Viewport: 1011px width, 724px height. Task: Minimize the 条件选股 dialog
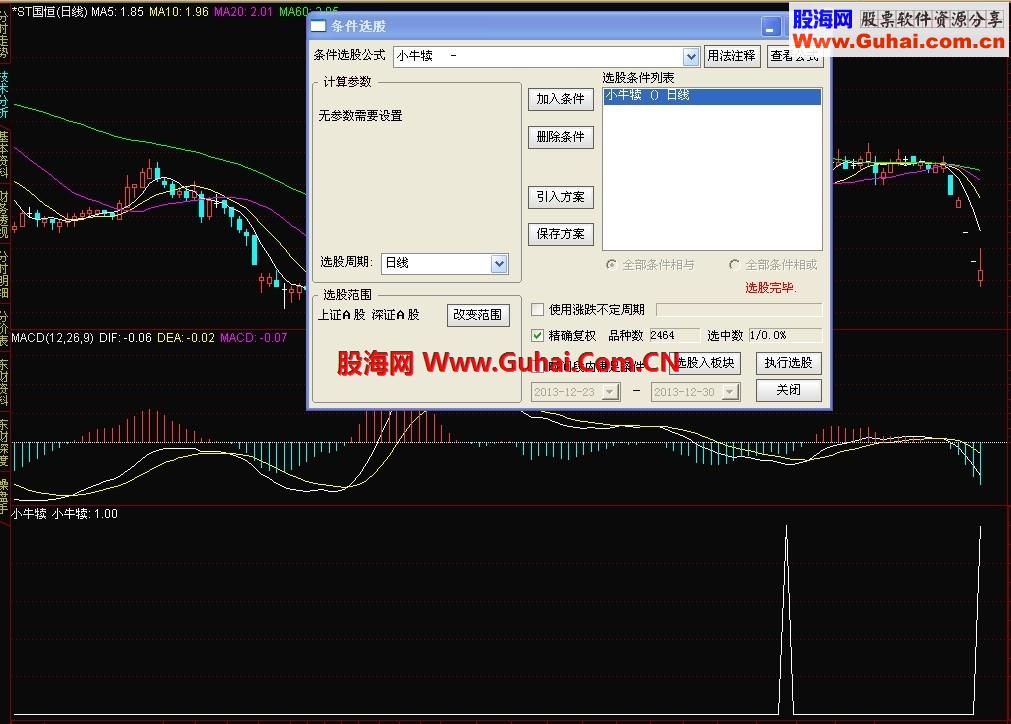pyautogui.click(x=771, y=27)
